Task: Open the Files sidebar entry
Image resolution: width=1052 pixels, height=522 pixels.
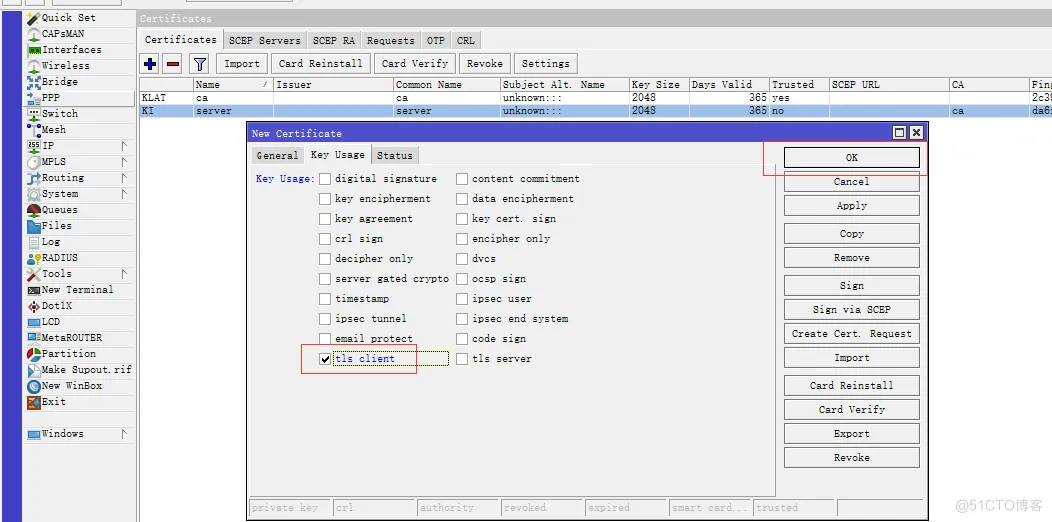Action: click(56, 226)
